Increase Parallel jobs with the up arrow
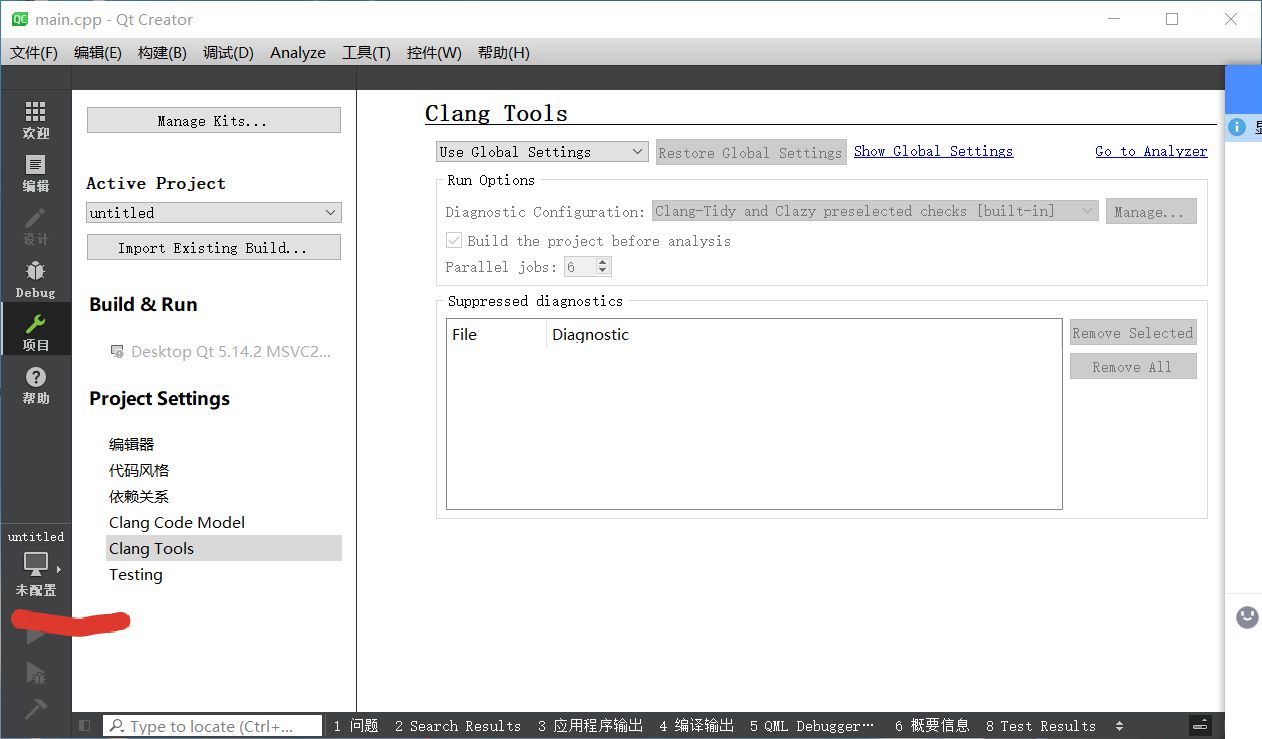Screen dimensions: 1262x739 pos(602,262)
